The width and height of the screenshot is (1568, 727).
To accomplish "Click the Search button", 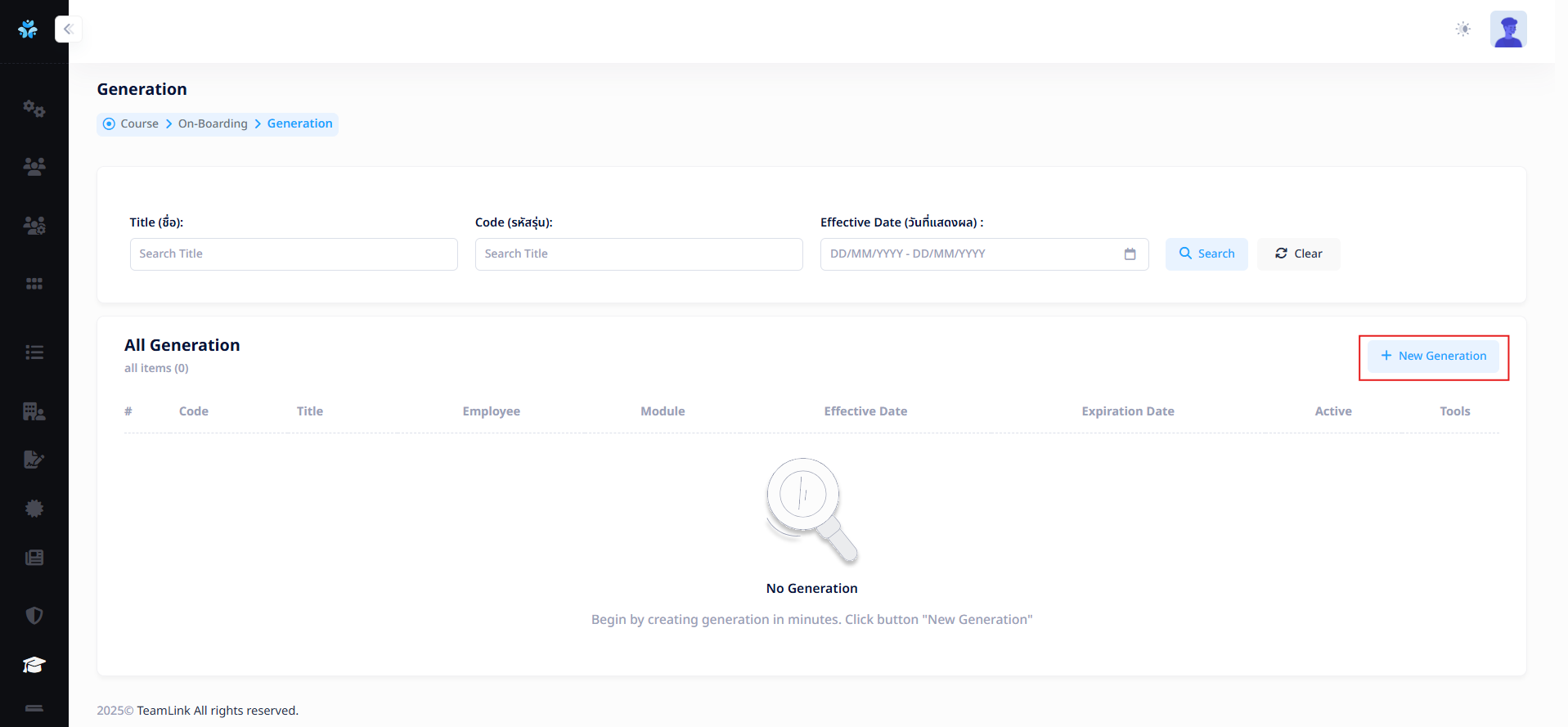I will click(1206, 254).
